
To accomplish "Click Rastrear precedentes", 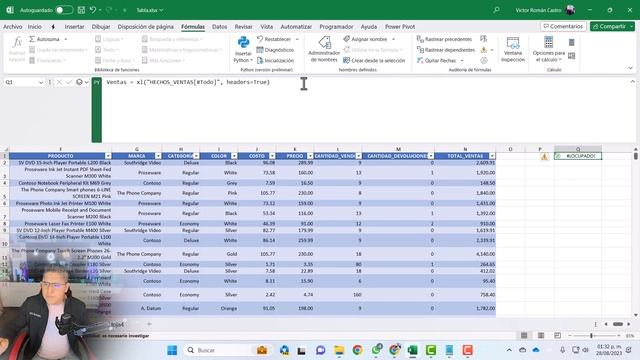I will pyautogui.click(x=444, y=39).
